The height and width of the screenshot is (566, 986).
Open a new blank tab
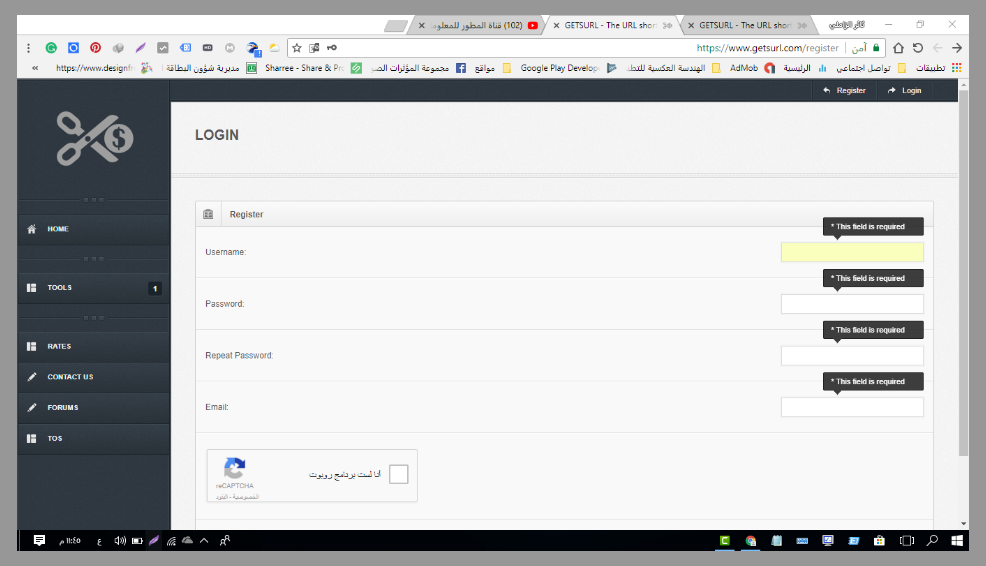[396, 26]
